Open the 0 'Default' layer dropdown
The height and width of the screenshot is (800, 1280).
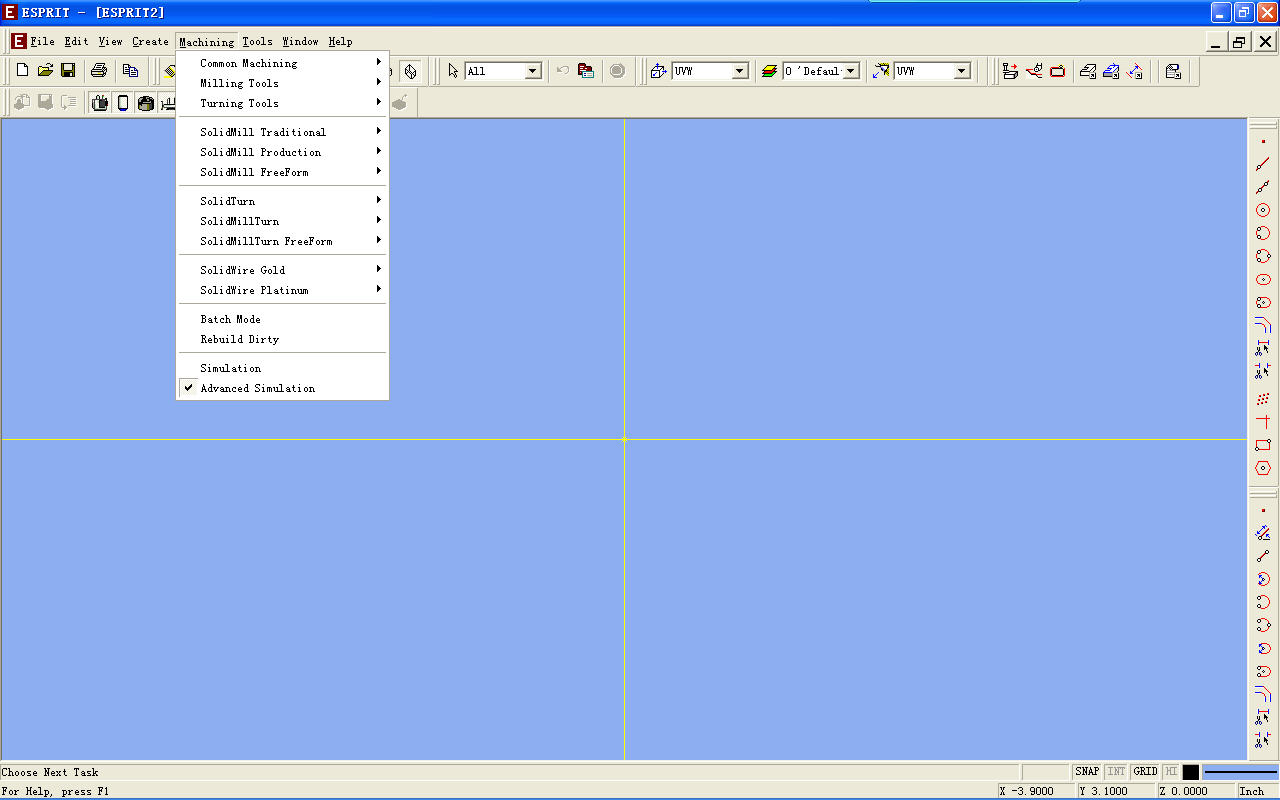[851, 71]
